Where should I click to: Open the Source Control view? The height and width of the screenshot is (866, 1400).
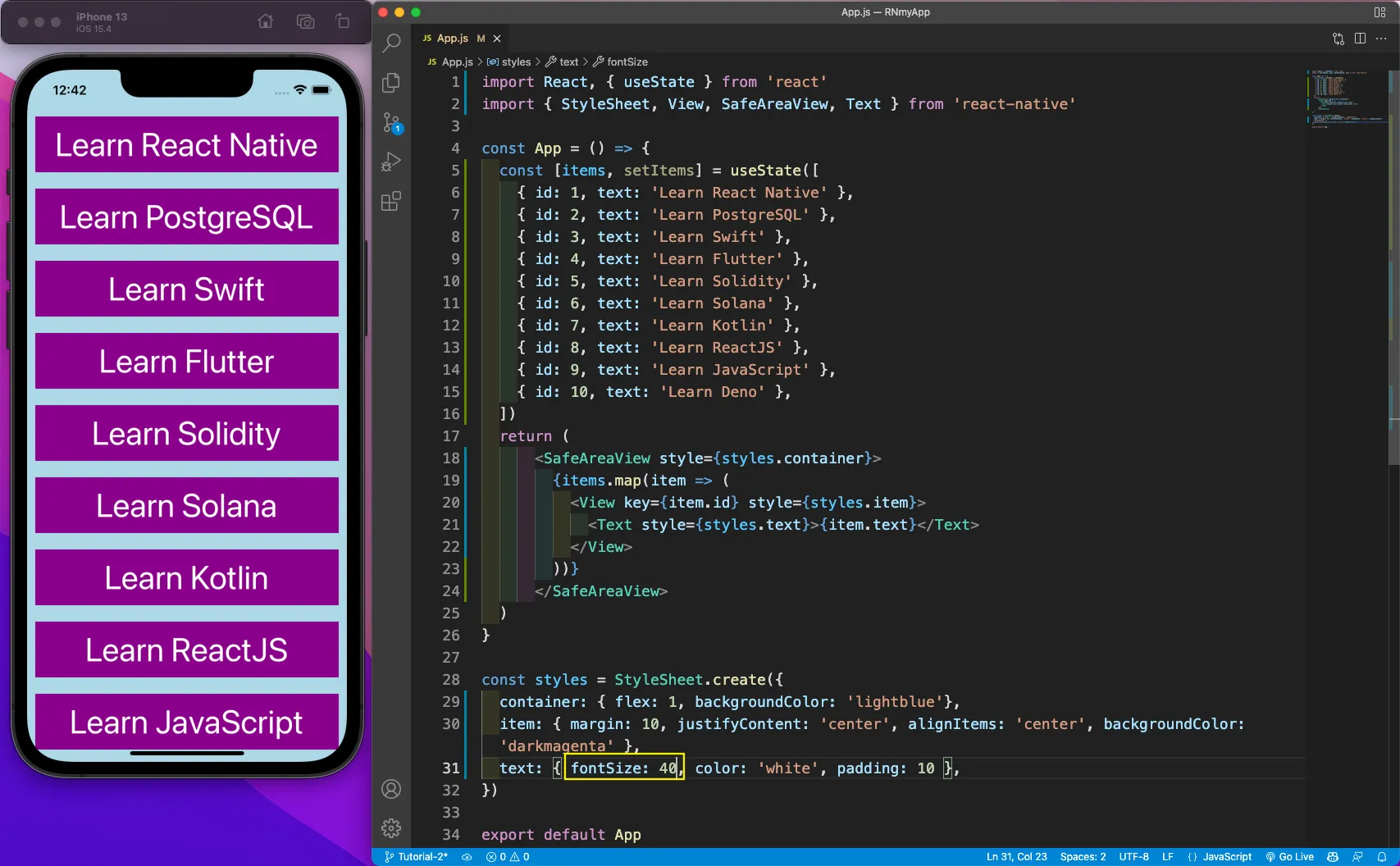(392, 123)
